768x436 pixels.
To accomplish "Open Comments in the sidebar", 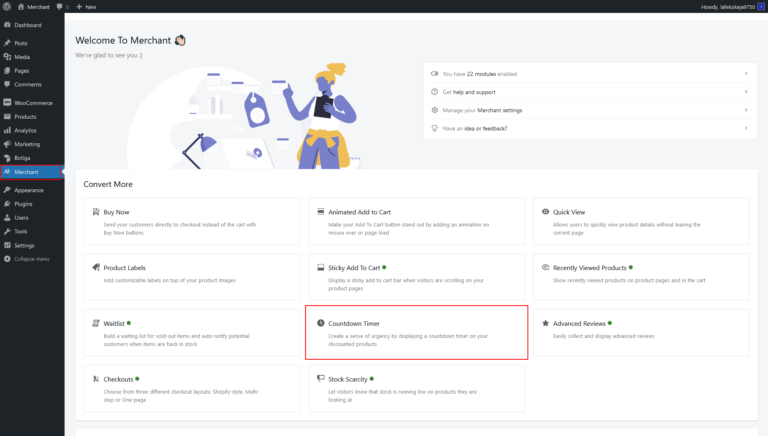I will [32, 84].
